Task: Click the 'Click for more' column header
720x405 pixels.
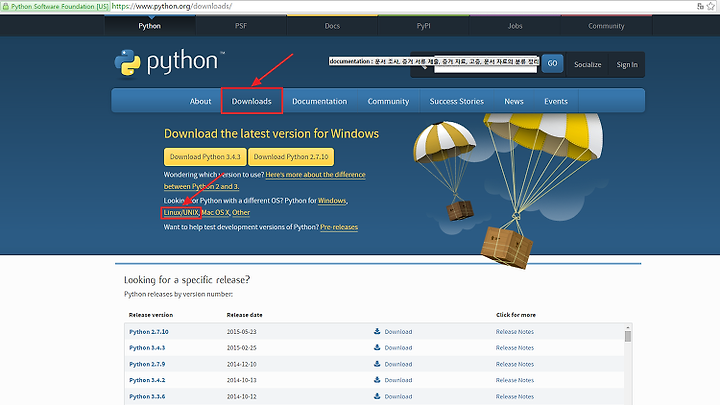Action: [x=516, y=315]
